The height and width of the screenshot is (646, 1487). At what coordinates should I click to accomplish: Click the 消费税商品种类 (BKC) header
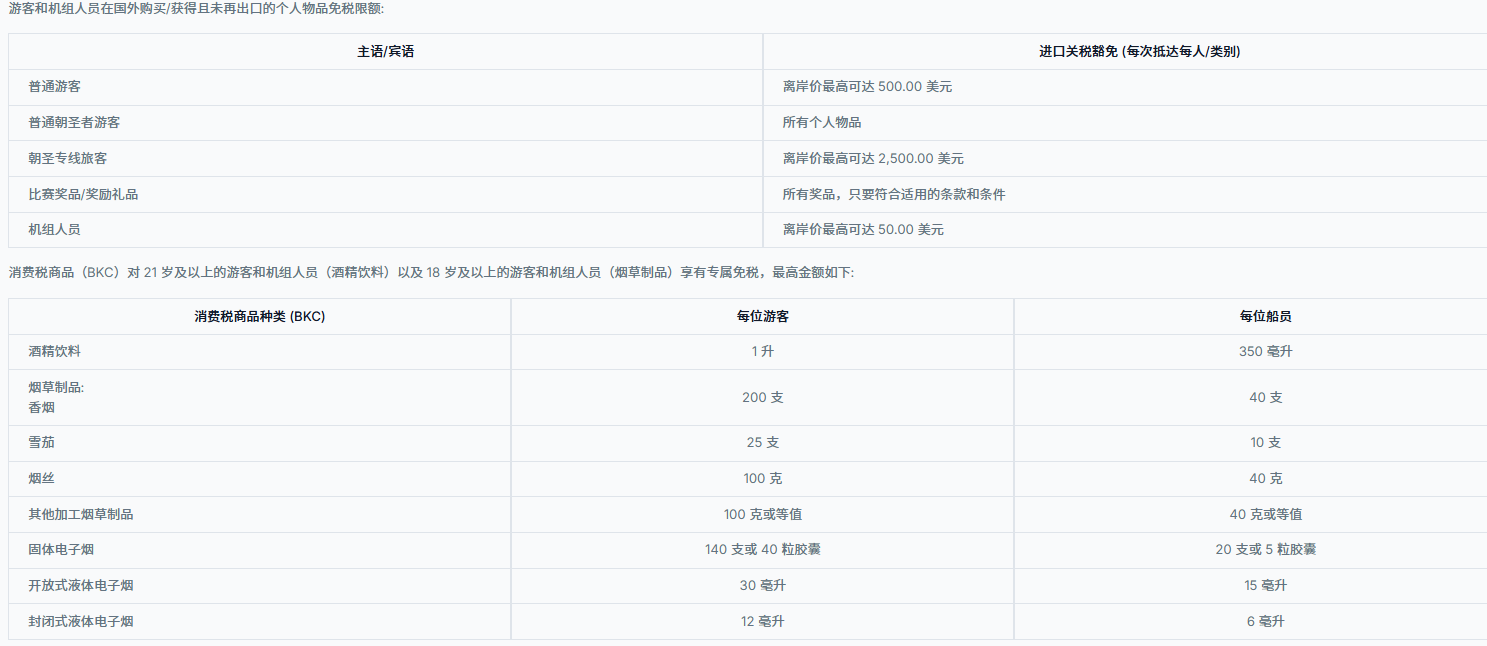point(260,316)
